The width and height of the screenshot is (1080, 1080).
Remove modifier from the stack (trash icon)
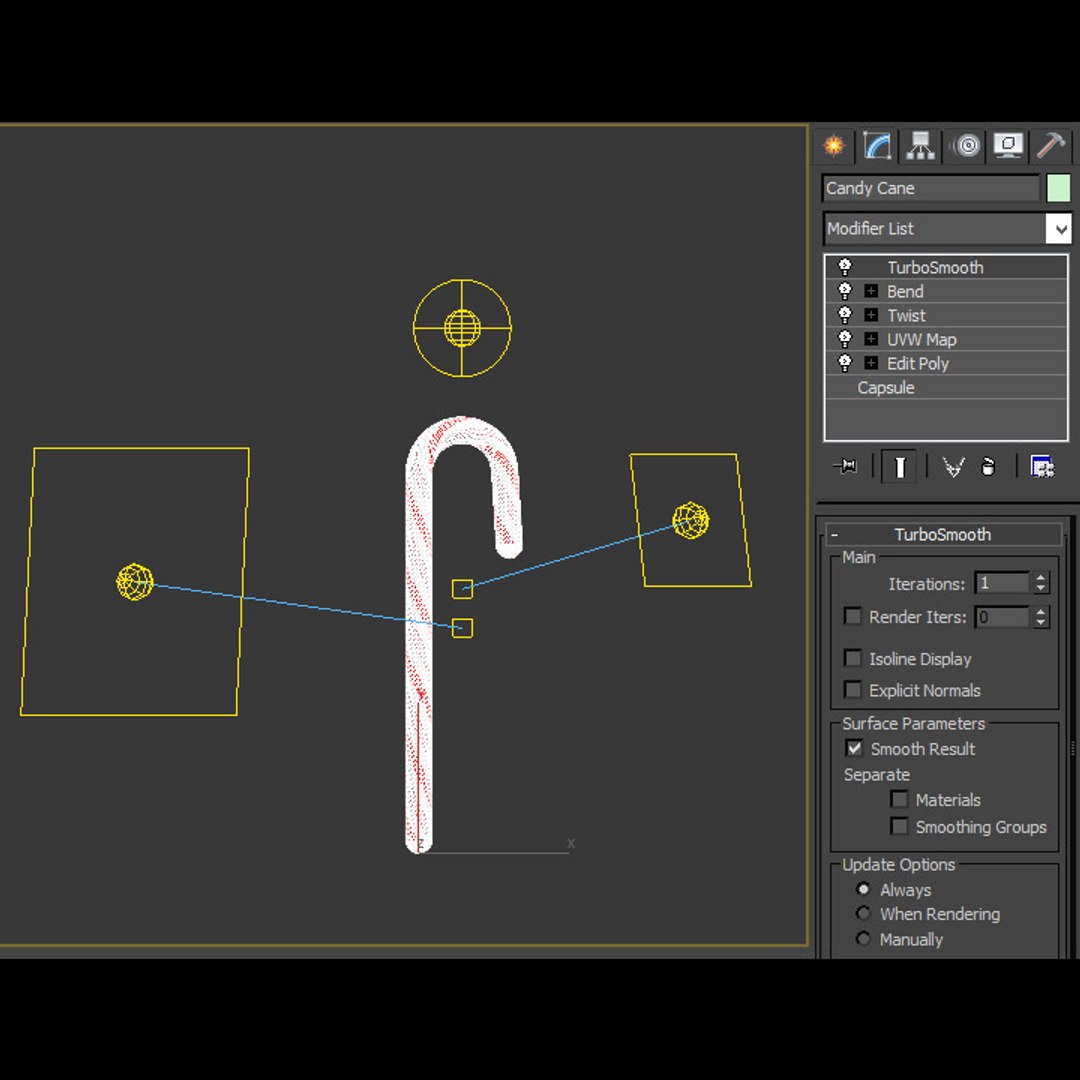(988, 467)
